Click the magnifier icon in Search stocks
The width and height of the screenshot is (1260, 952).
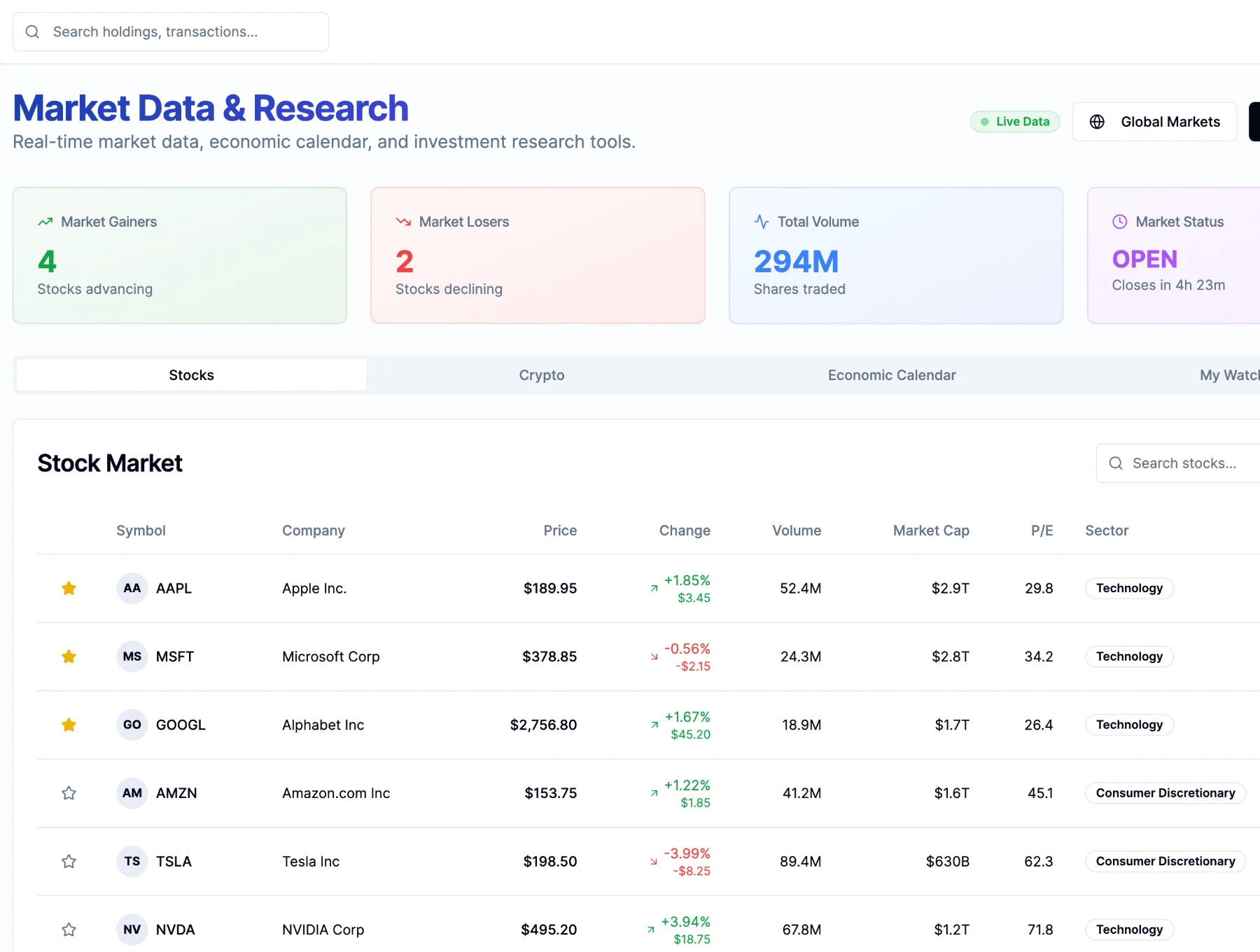pyautogui.click(x=1116, y=463)
